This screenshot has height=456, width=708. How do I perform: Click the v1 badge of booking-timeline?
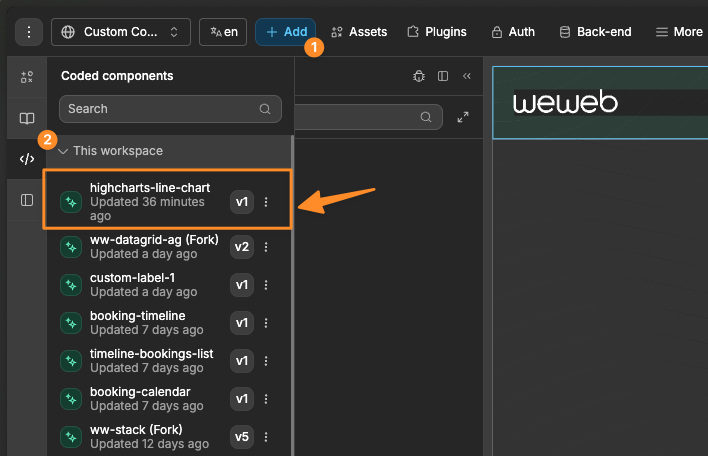coord(242,323)
